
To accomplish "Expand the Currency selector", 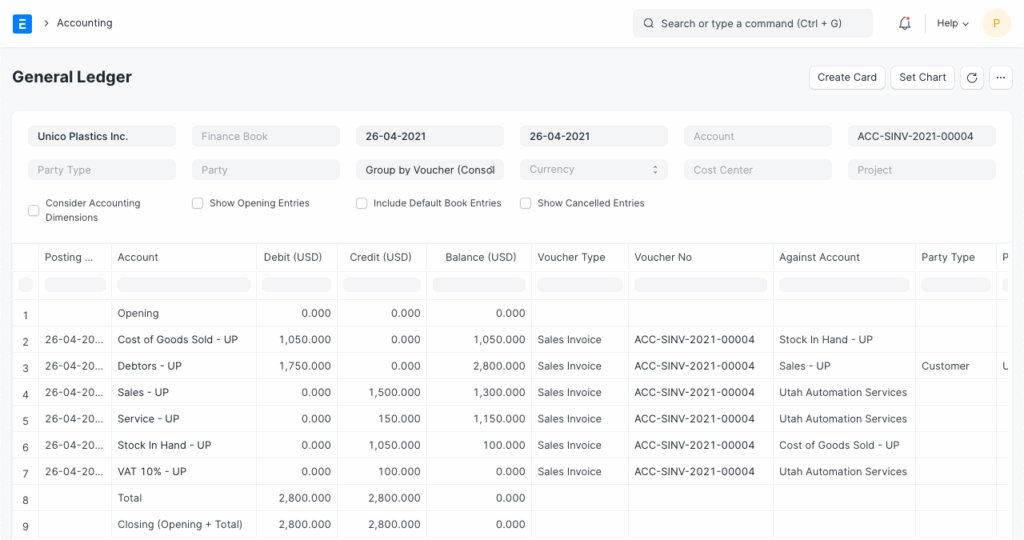I will [x=593, y=170].
